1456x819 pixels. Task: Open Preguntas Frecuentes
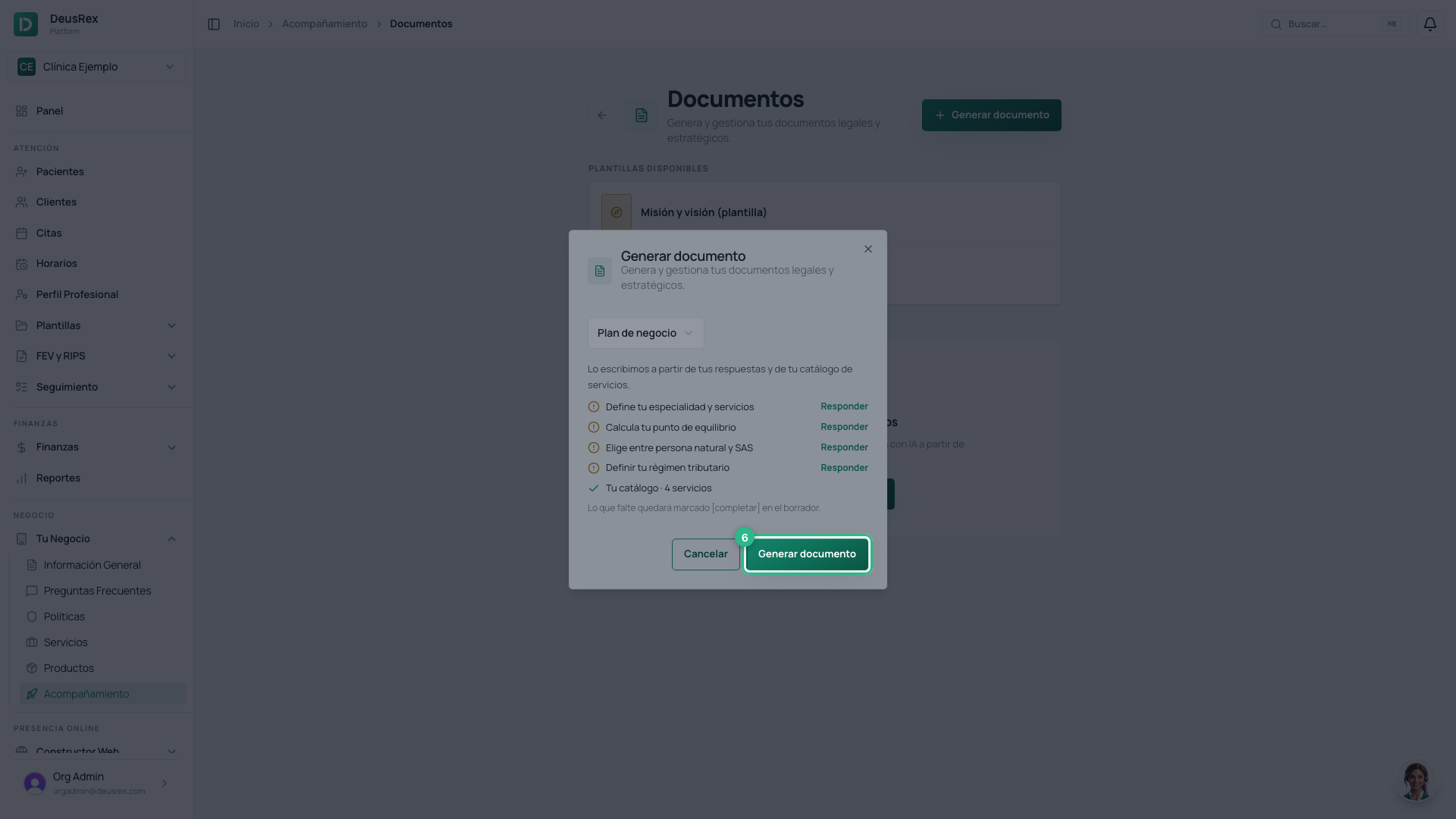(102, 591)
